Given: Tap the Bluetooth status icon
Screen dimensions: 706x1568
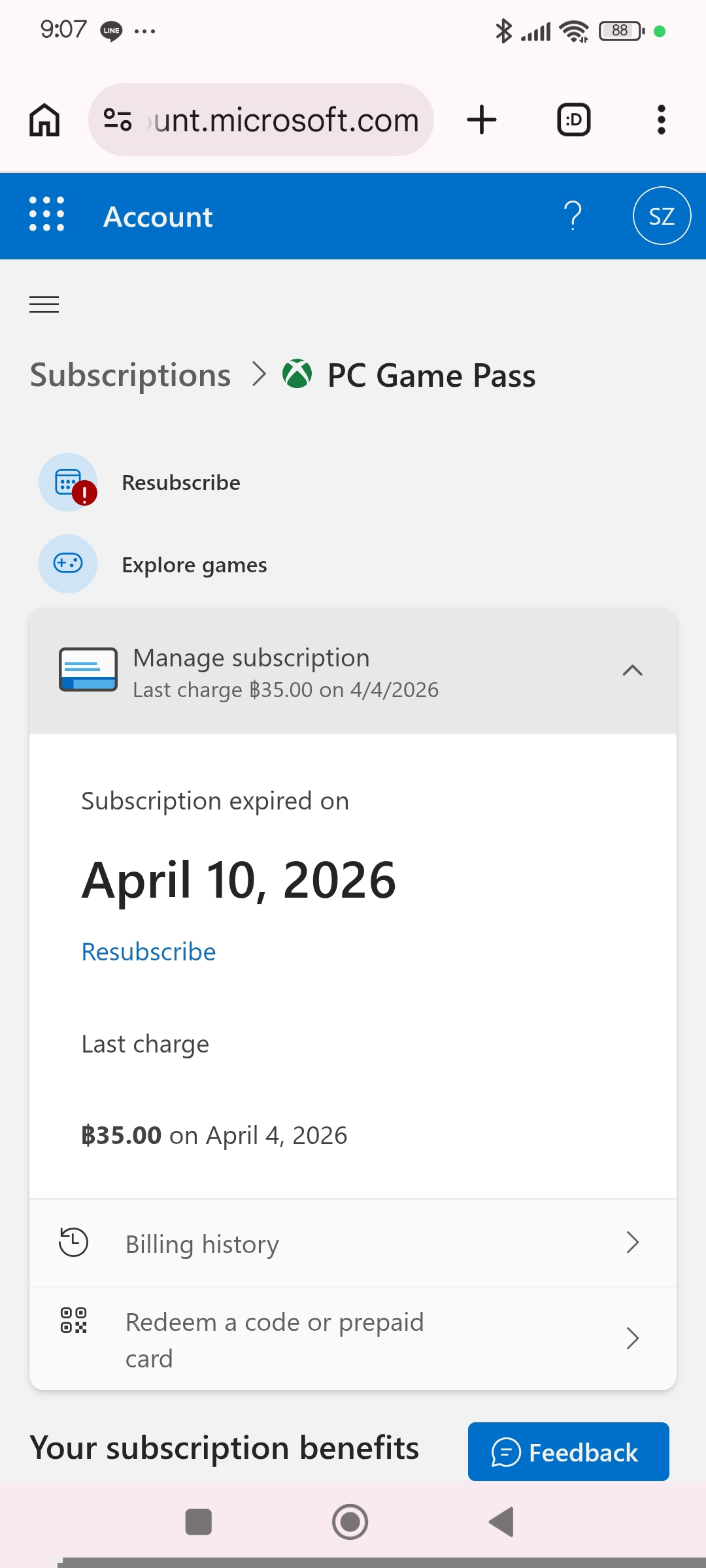Looking at the screenshot, I should [503, 31].
